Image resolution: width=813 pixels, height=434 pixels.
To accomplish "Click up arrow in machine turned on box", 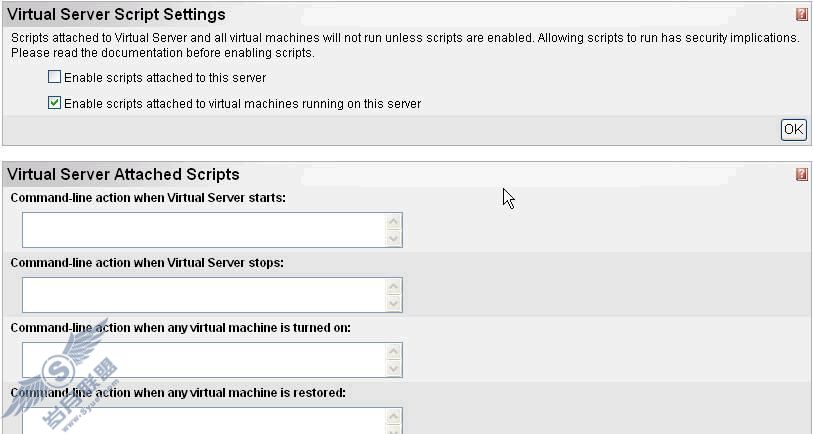I will click(x=394, y=352).
